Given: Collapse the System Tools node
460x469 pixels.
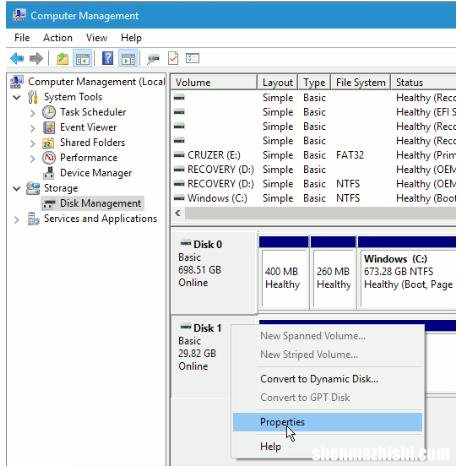Looking at the screenshot, I should (x=17, y=97).
